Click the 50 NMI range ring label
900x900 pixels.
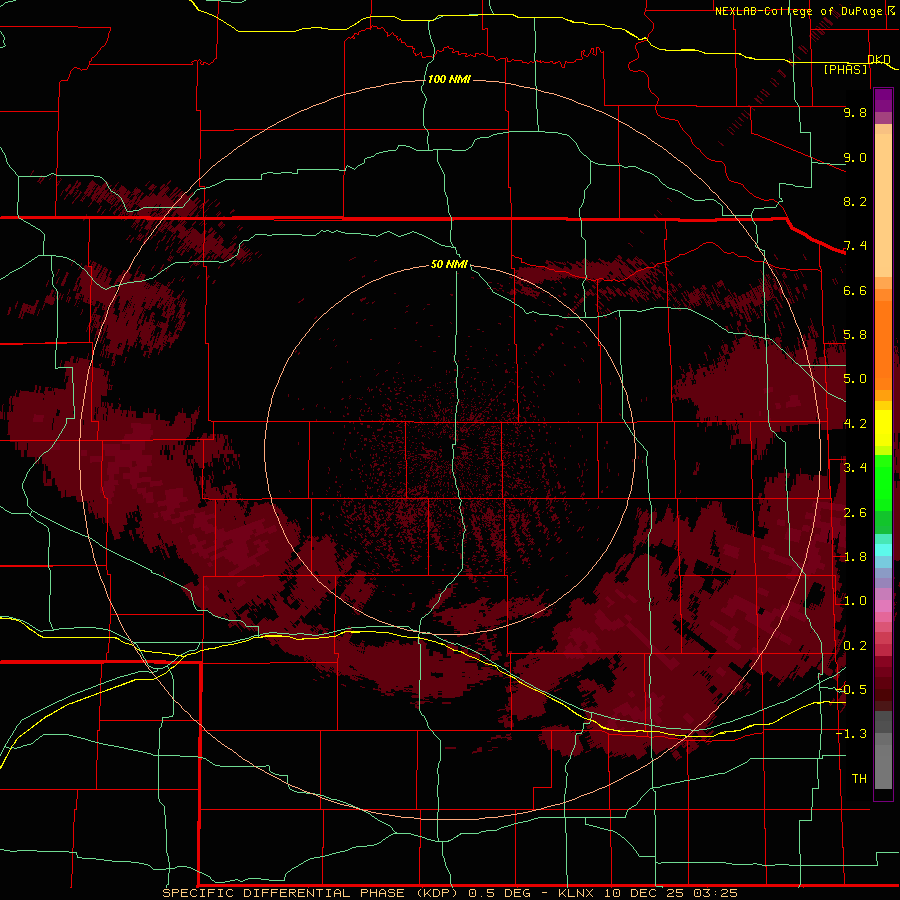pyautogui.click(x=449, y=264)
